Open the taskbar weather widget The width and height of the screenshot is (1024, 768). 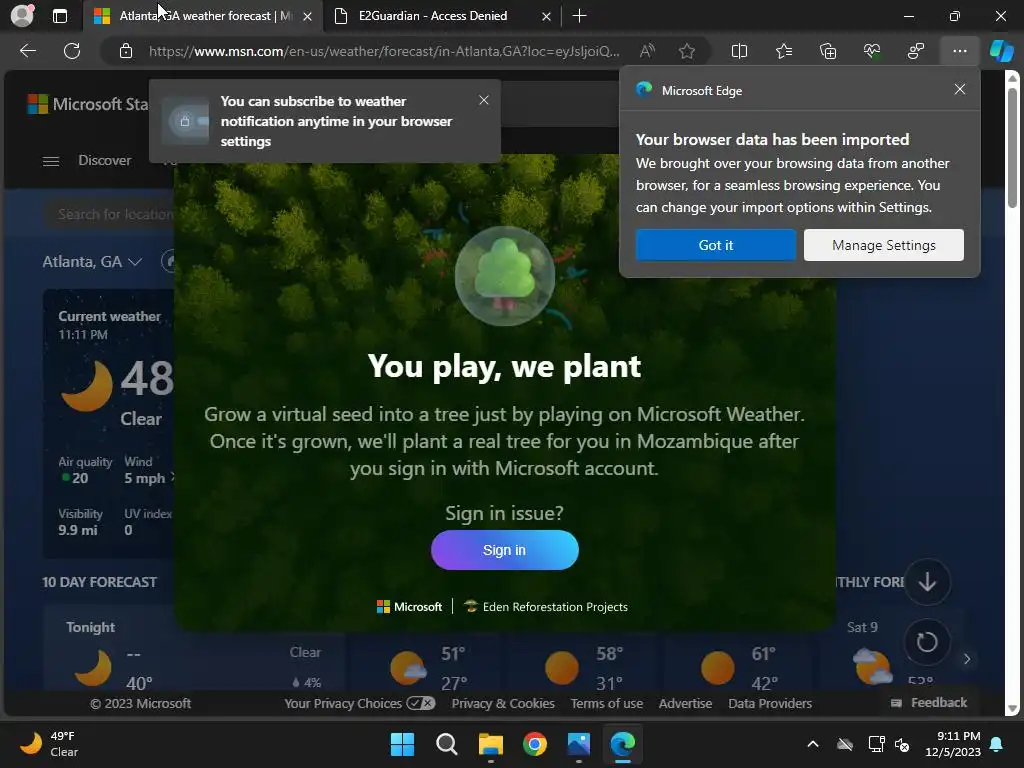point(49,744)
